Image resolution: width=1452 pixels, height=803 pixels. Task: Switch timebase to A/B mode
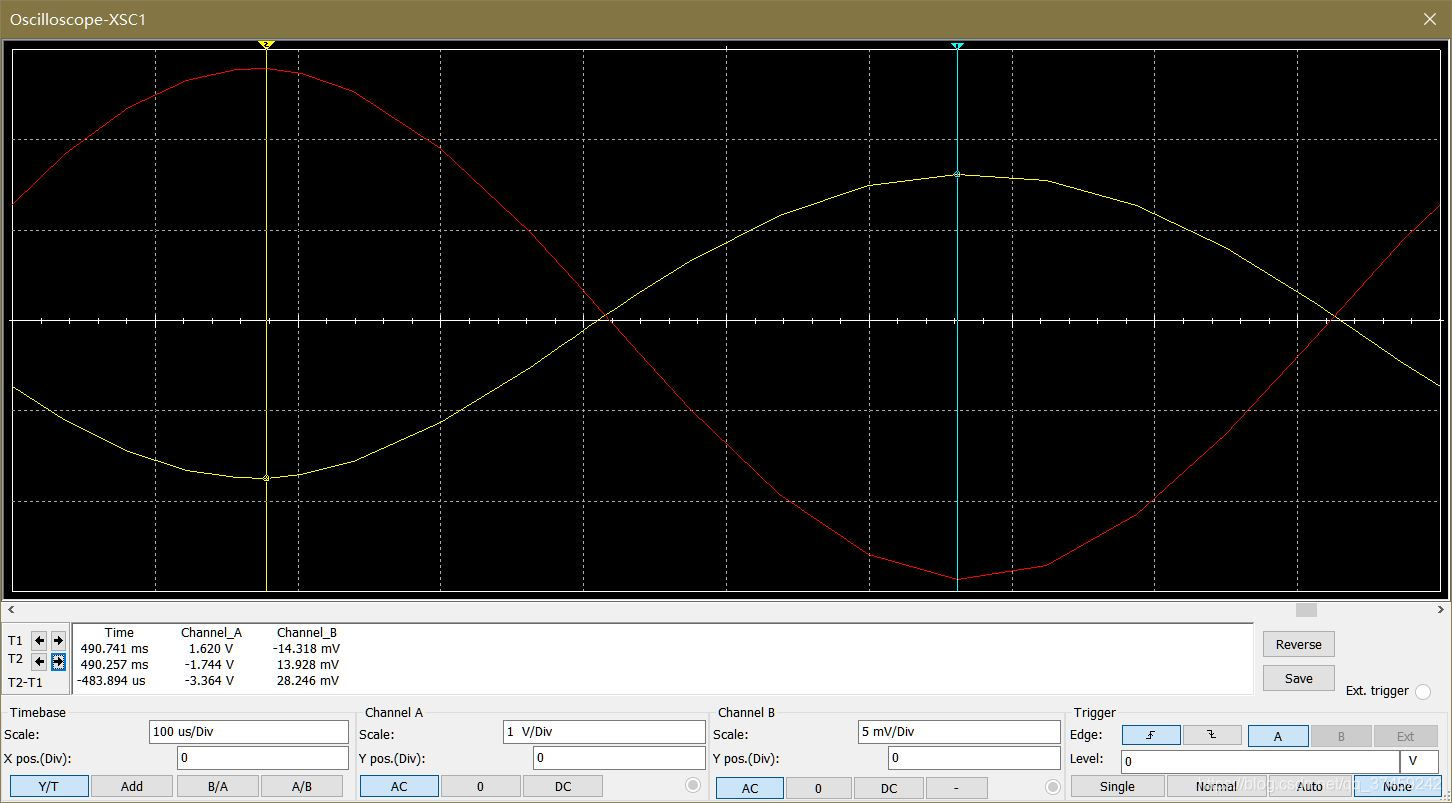301,786
